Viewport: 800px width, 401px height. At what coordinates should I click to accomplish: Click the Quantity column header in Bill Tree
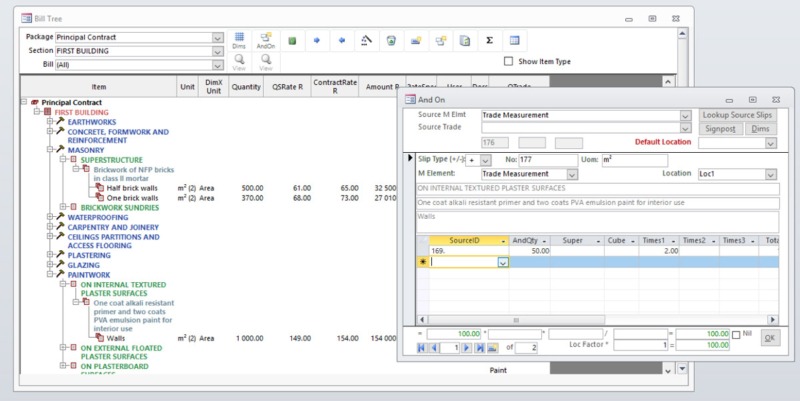246,87
